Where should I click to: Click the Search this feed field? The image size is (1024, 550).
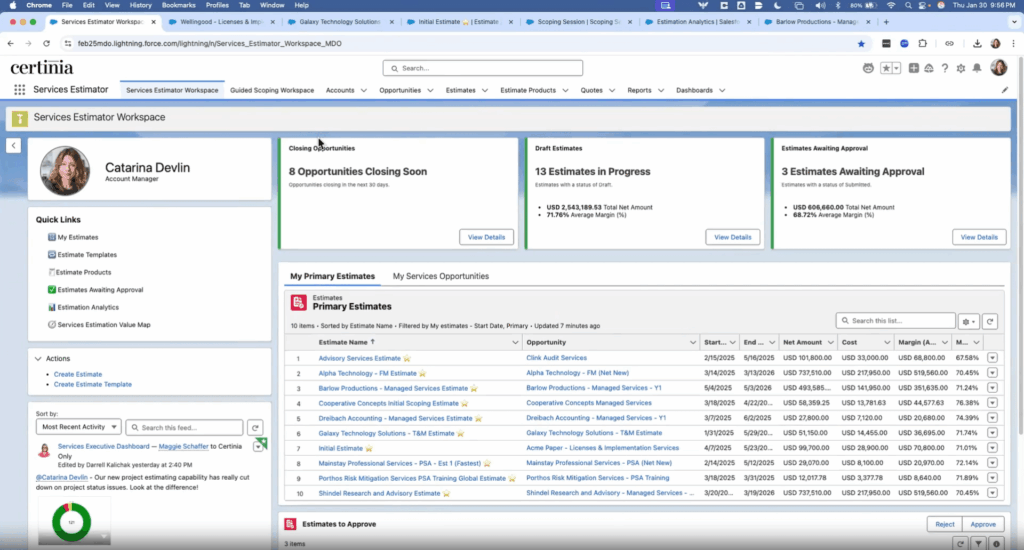tap(184, 427)
